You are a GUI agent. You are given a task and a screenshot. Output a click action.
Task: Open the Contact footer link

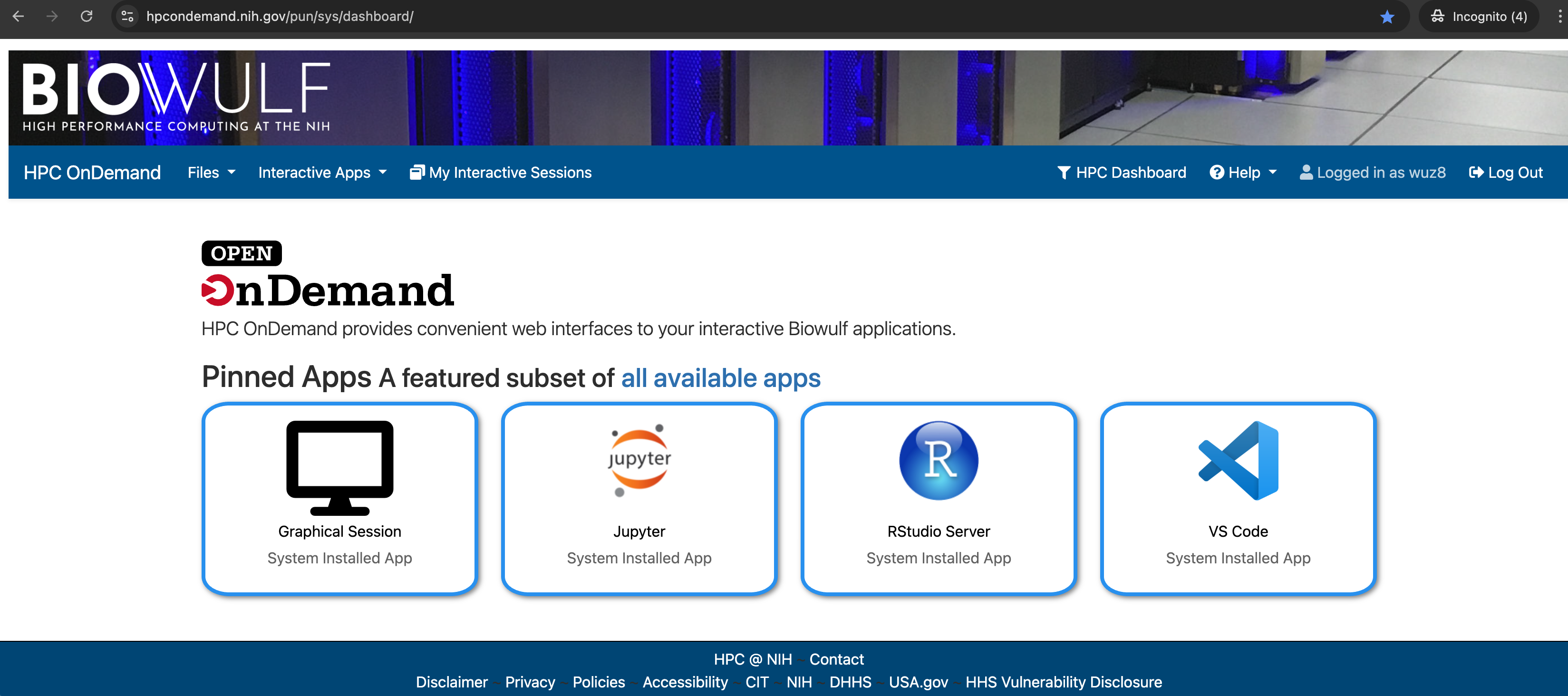pyautogui.click(x=836, y=659)
